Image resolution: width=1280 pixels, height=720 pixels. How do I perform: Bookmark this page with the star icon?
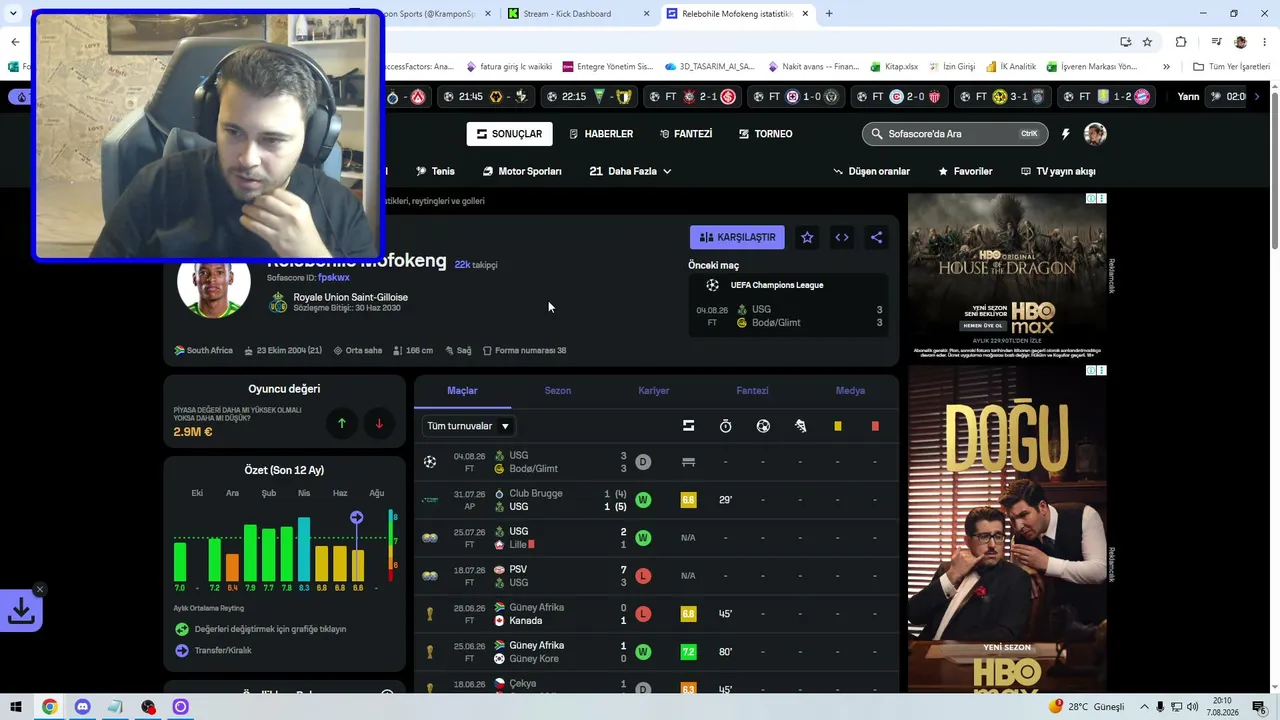(1147, 42)
